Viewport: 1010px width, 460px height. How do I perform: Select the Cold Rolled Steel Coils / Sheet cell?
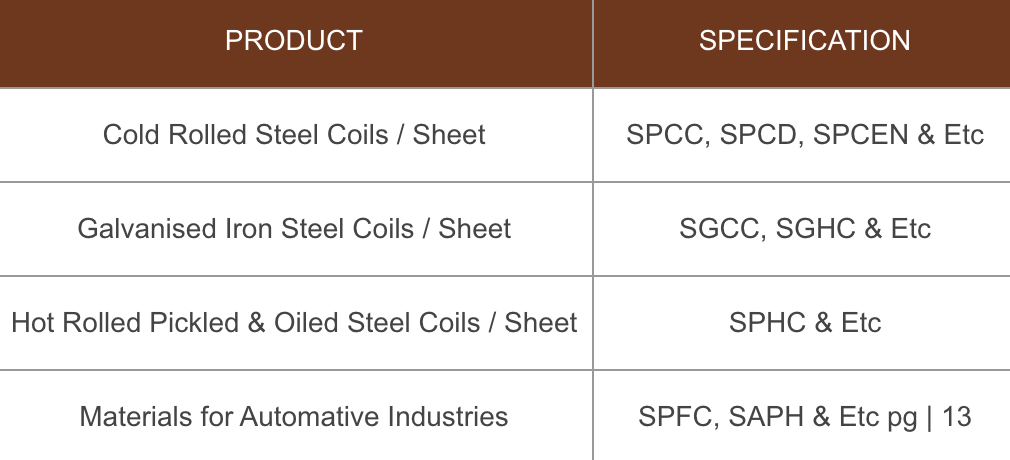(294, 135)
